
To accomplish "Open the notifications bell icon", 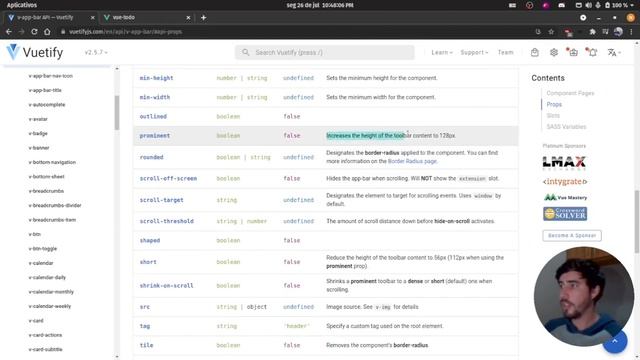I will pyautogui.click(x=592, y=52).
